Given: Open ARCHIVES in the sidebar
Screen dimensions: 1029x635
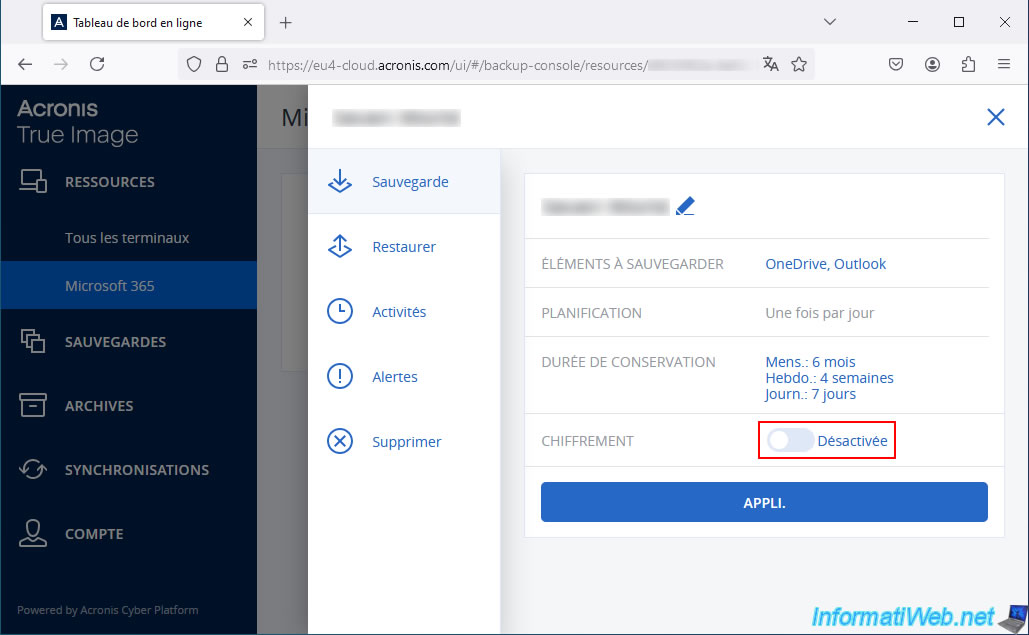Looking at the screenshot, I should pos(98,406).
